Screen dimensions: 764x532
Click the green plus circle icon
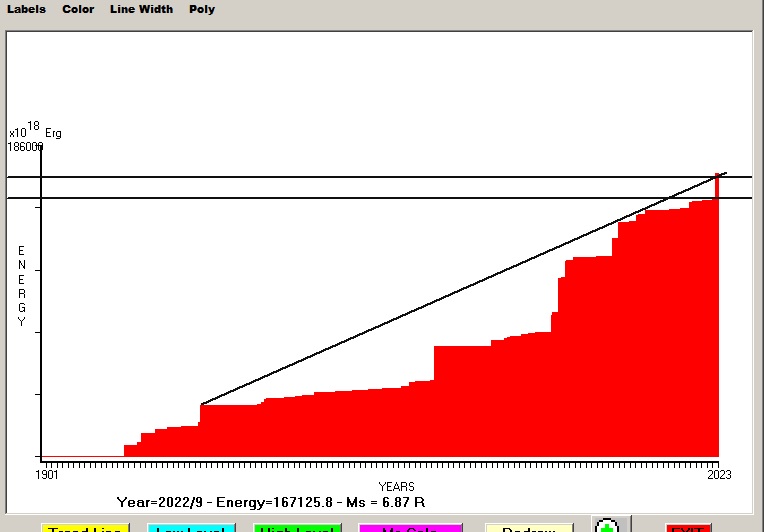click(x=607, y=526)
